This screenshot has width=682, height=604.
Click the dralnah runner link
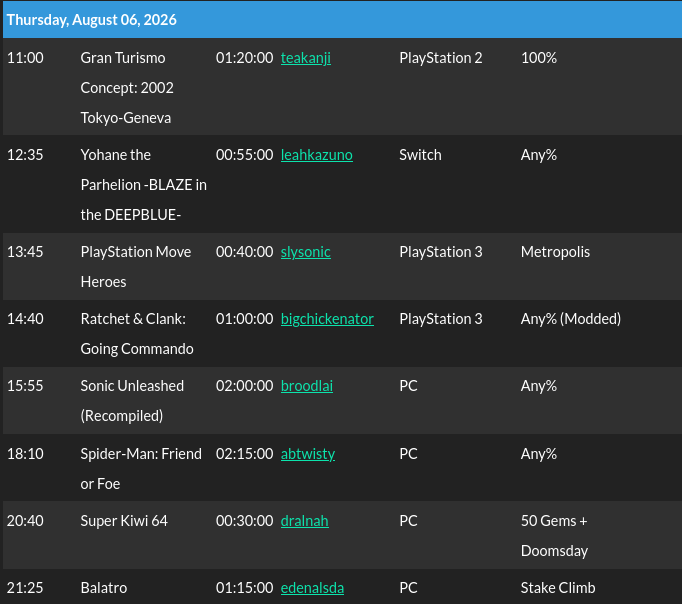coord(304,521)
